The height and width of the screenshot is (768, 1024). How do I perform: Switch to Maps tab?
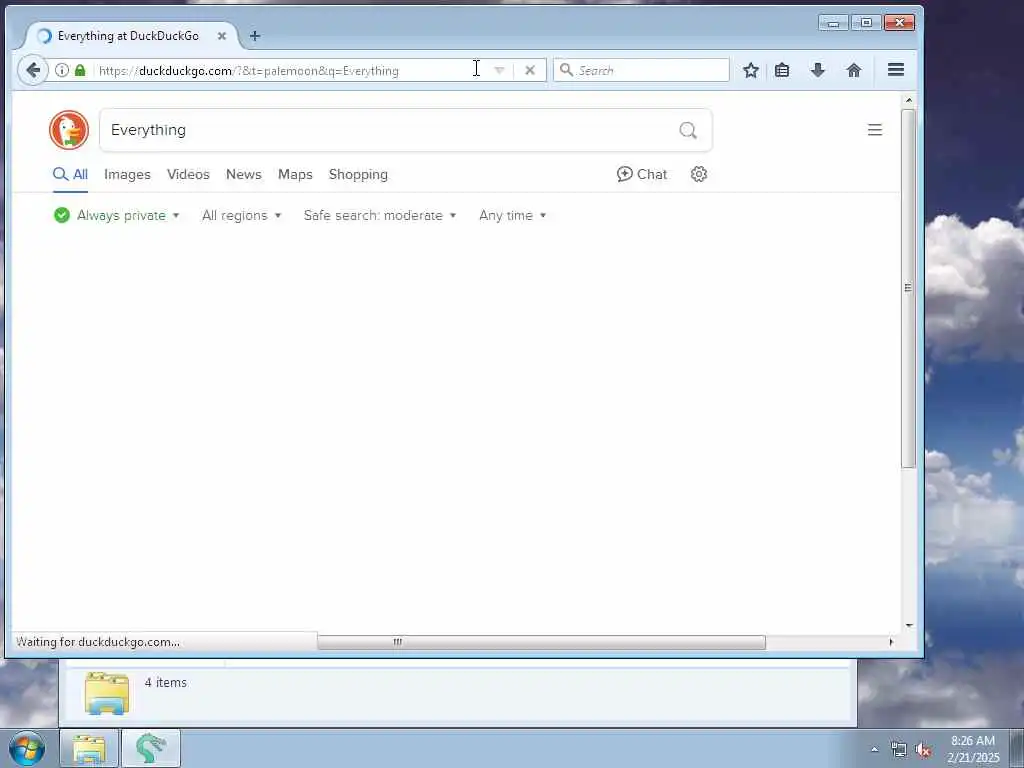(x=295, y=174)
